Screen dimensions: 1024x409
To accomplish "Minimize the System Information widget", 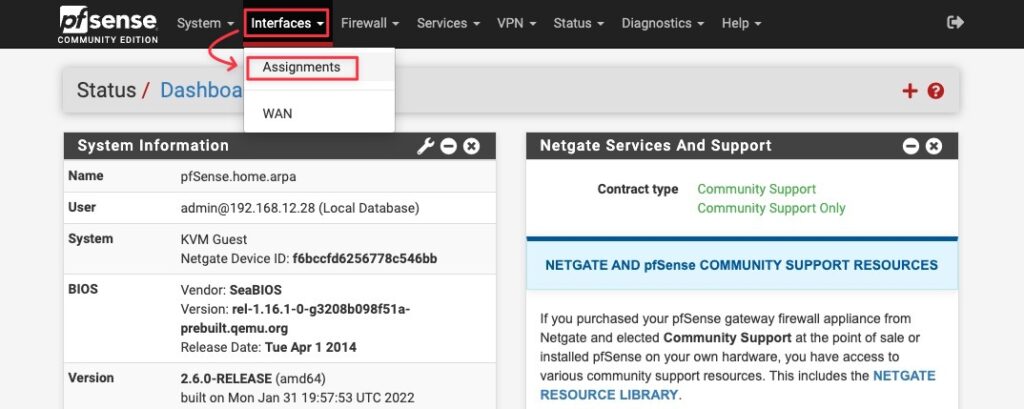I will [x=448, y=146].
